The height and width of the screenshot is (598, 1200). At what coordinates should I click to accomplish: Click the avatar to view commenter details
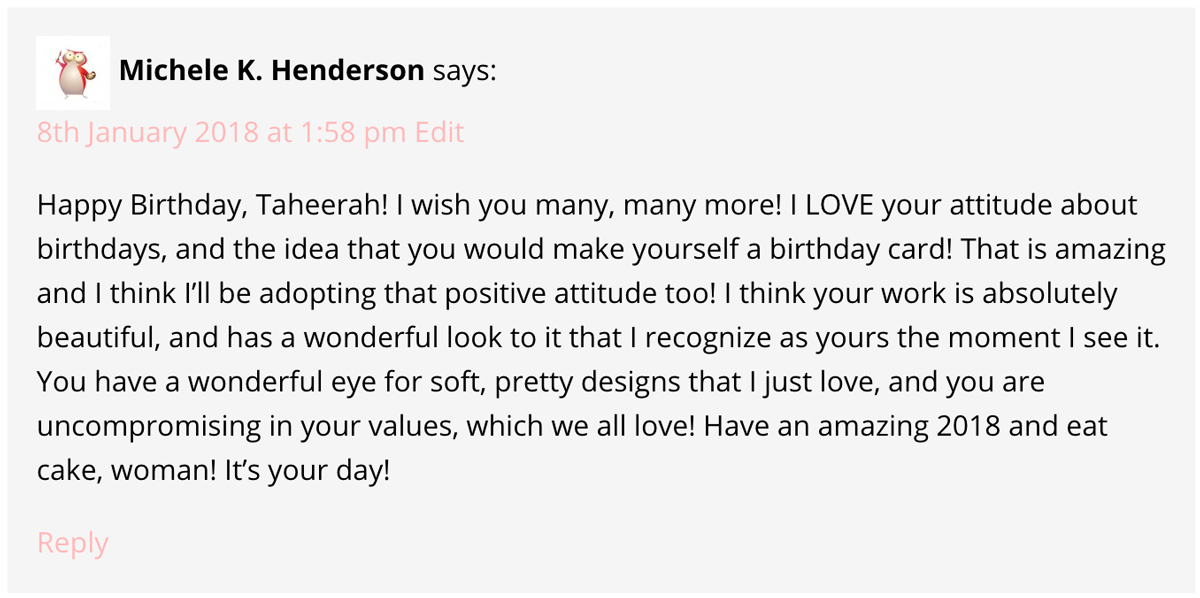click(x=72, y=71)
